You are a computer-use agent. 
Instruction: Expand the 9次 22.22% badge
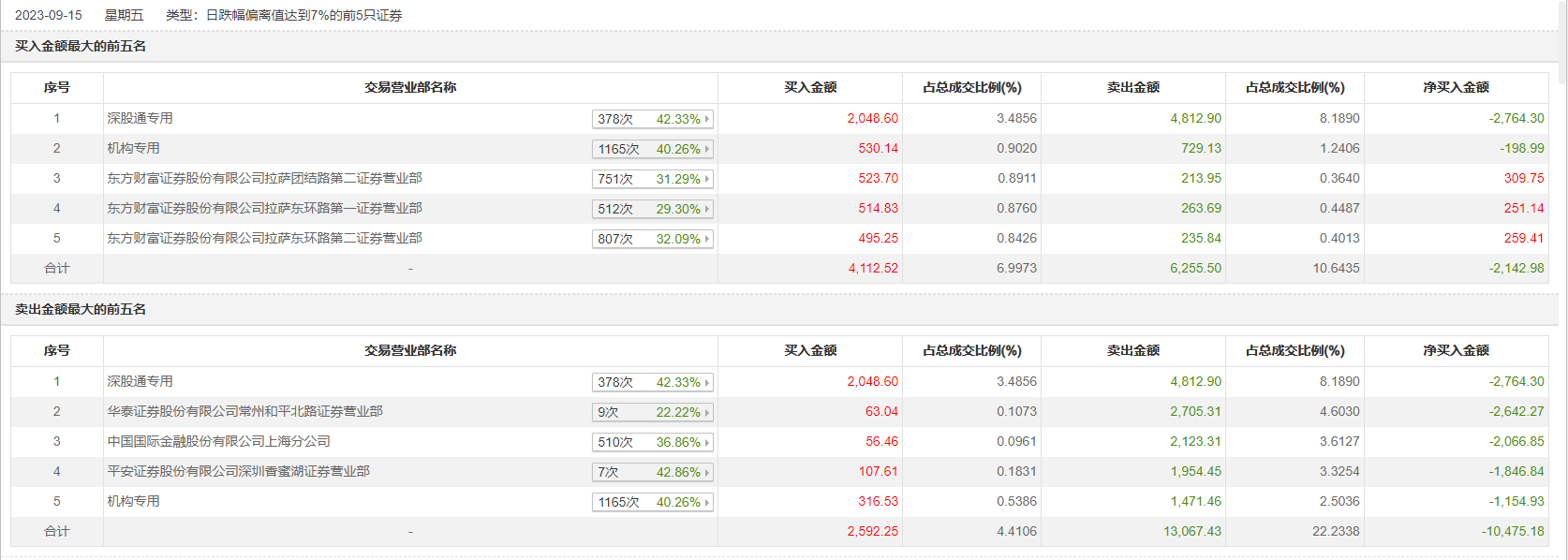(653, 412)
